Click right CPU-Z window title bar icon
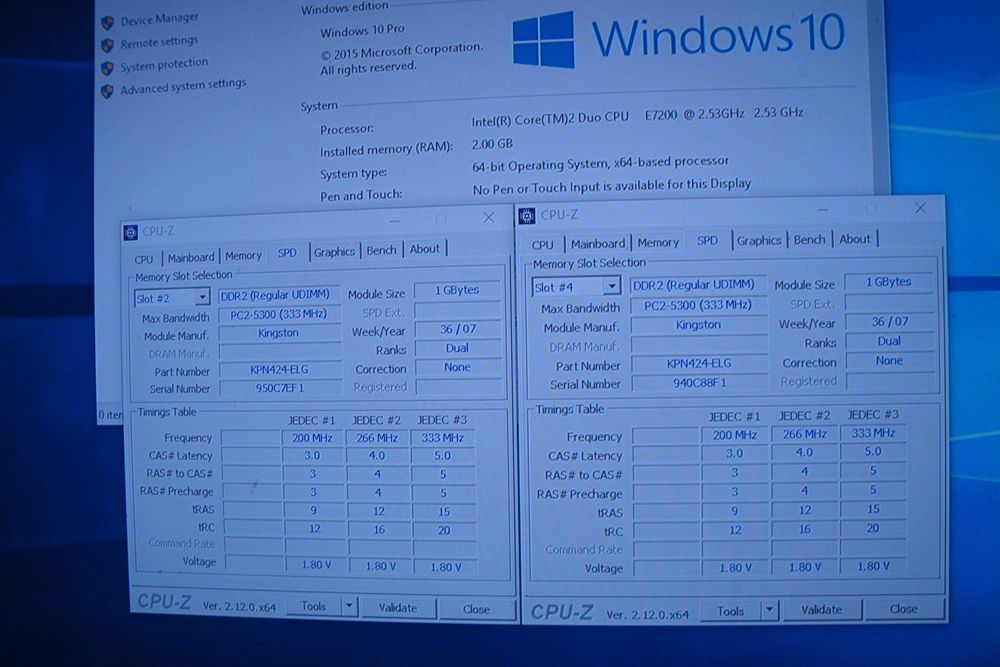Image resolution: width=1000 pixels, height=667 pixels. [527, 217]
